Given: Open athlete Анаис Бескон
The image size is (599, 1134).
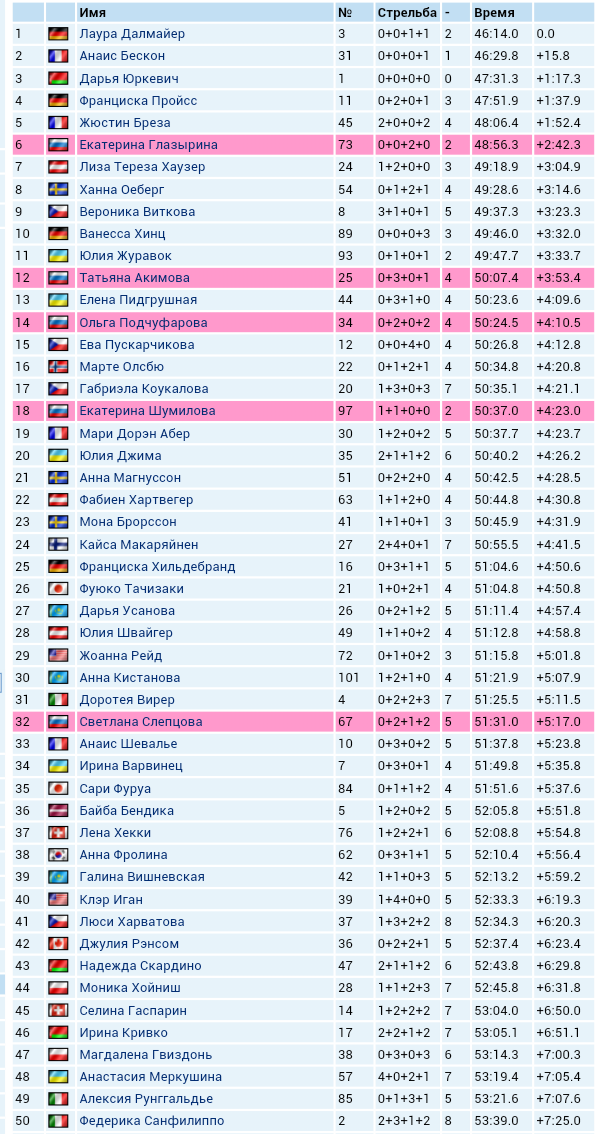Looking at the screenshot, I should pyautogui.click(x=122, y=56).
